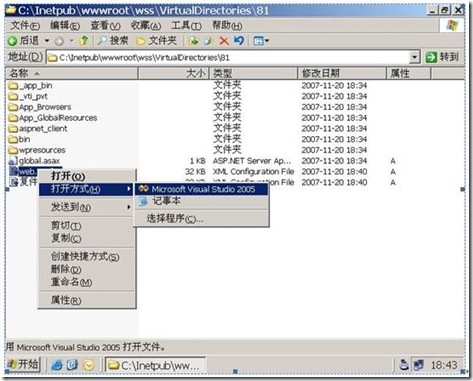
Task: Click the ASP.NET Server Ap... type cell
Action: click(252, 161)
